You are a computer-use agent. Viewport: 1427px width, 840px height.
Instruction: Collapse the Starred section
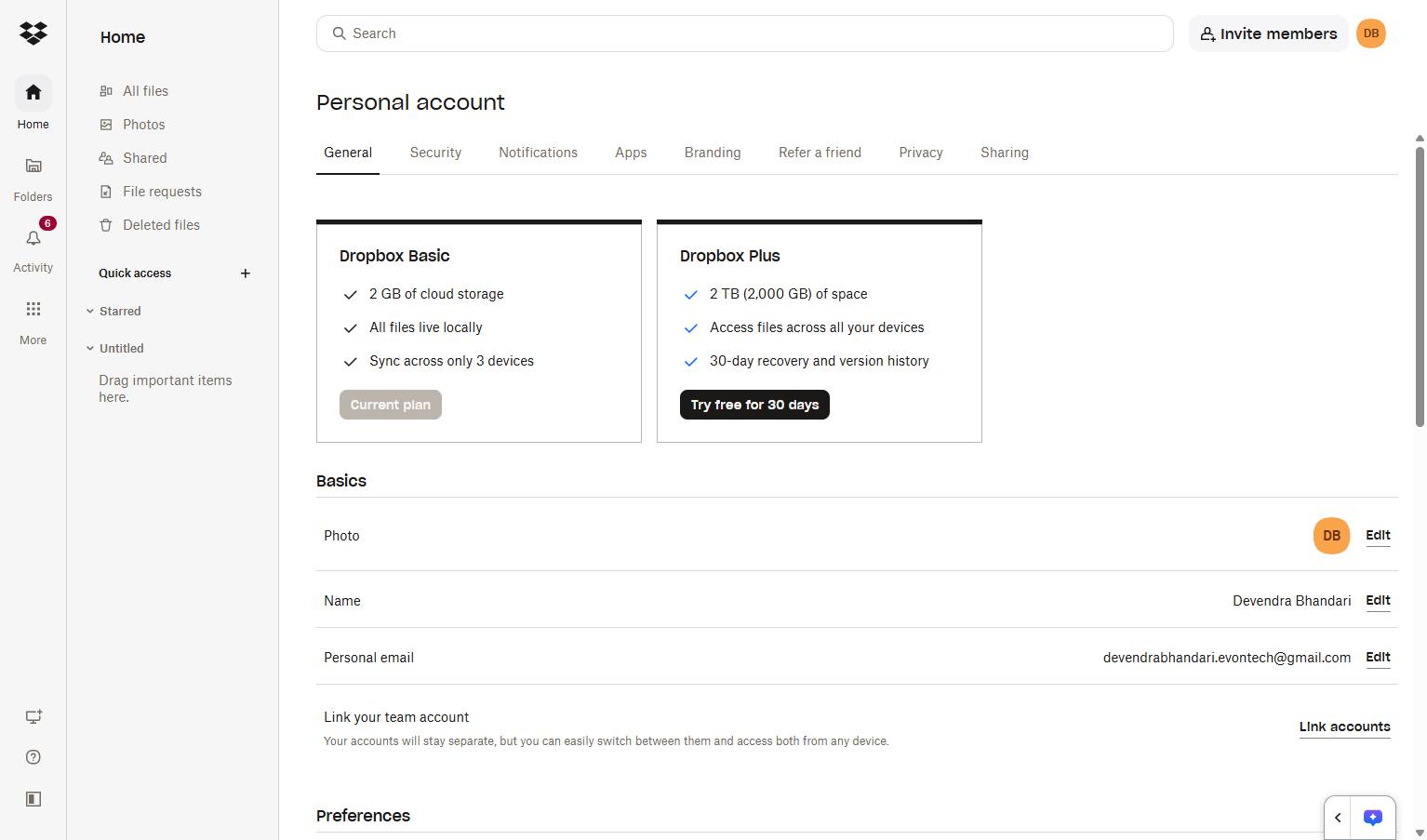click(x=90, y=312)
